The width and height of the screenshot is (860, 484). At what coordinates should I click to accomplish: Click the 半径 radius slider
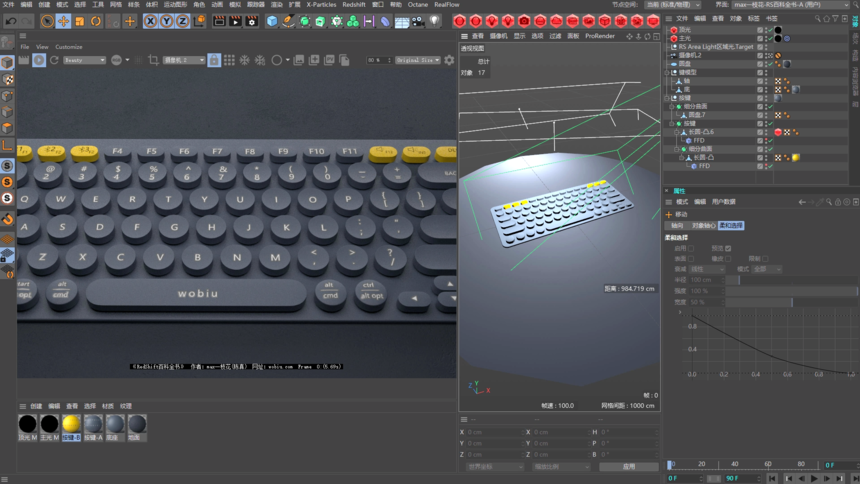[791, 280]
